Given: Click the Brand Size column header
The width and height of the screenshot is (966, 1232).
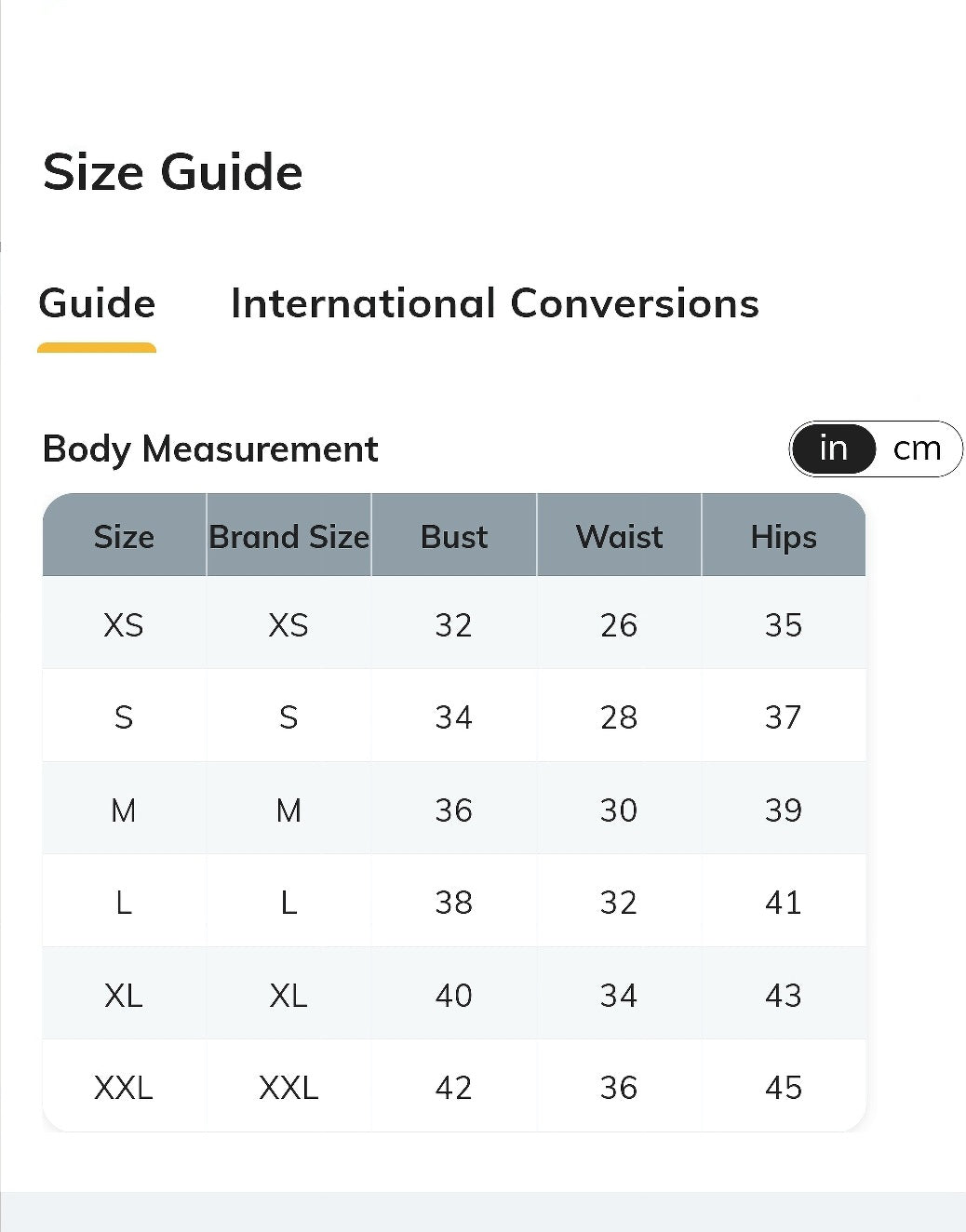Looking at the screenshot, I should pos(288,537).
